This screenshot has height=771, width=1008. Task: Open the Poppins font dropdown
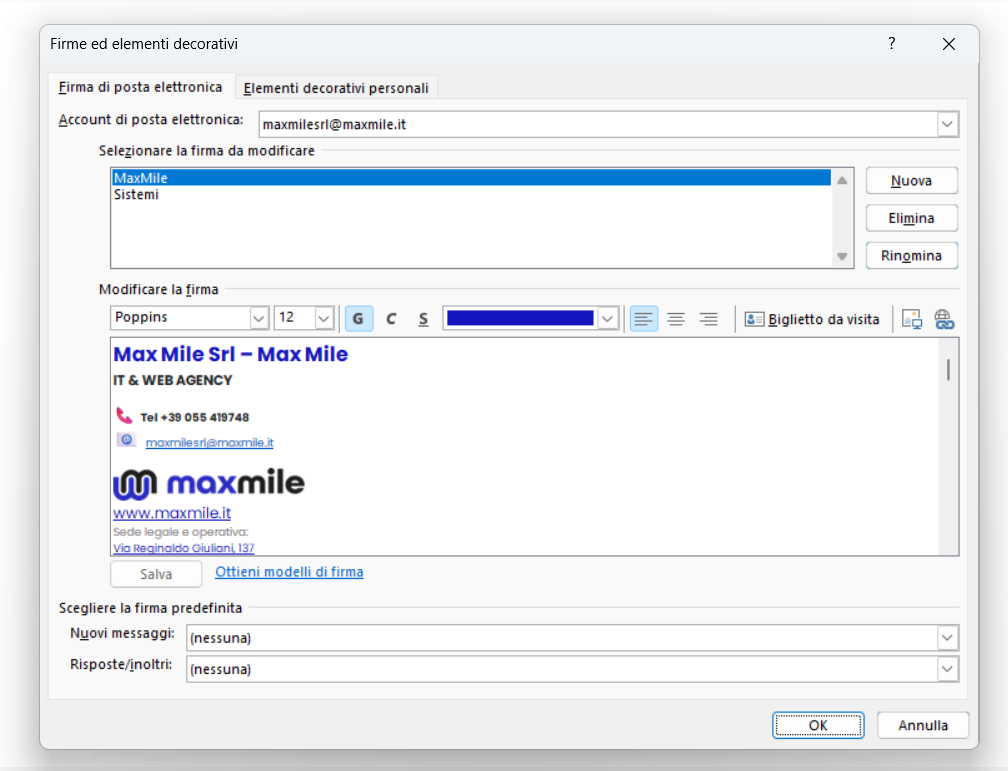click(x=258, y=318)
